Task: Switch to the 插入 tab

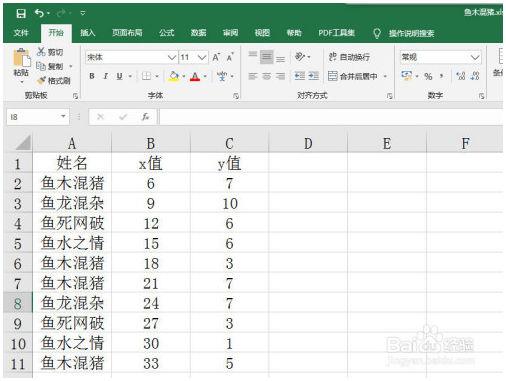Action: point(88,33)
